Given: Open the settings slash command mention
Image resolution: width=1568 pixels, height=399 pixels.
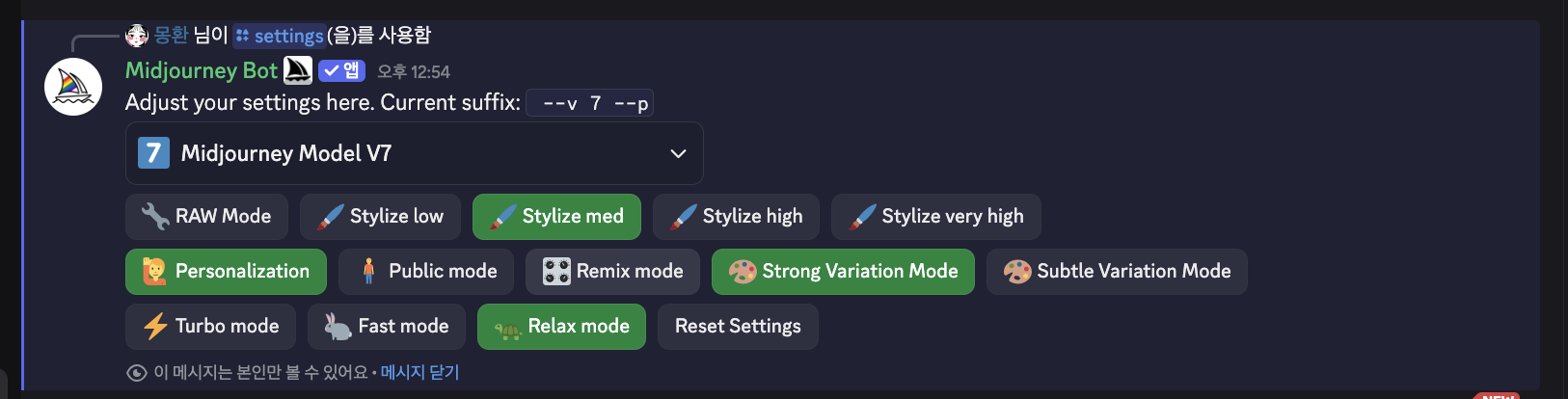Looking at the screenshot, I should click(279, 36).
